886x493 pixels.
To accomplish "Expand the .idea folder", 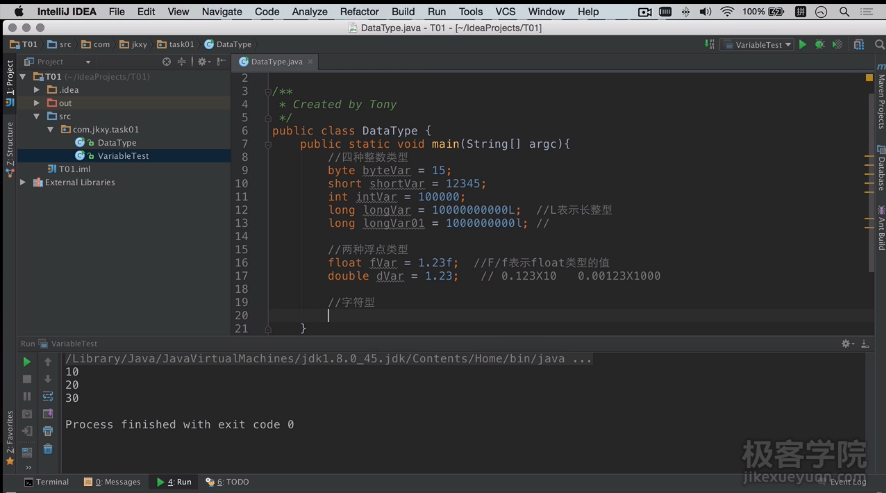I will pos(38,90).
